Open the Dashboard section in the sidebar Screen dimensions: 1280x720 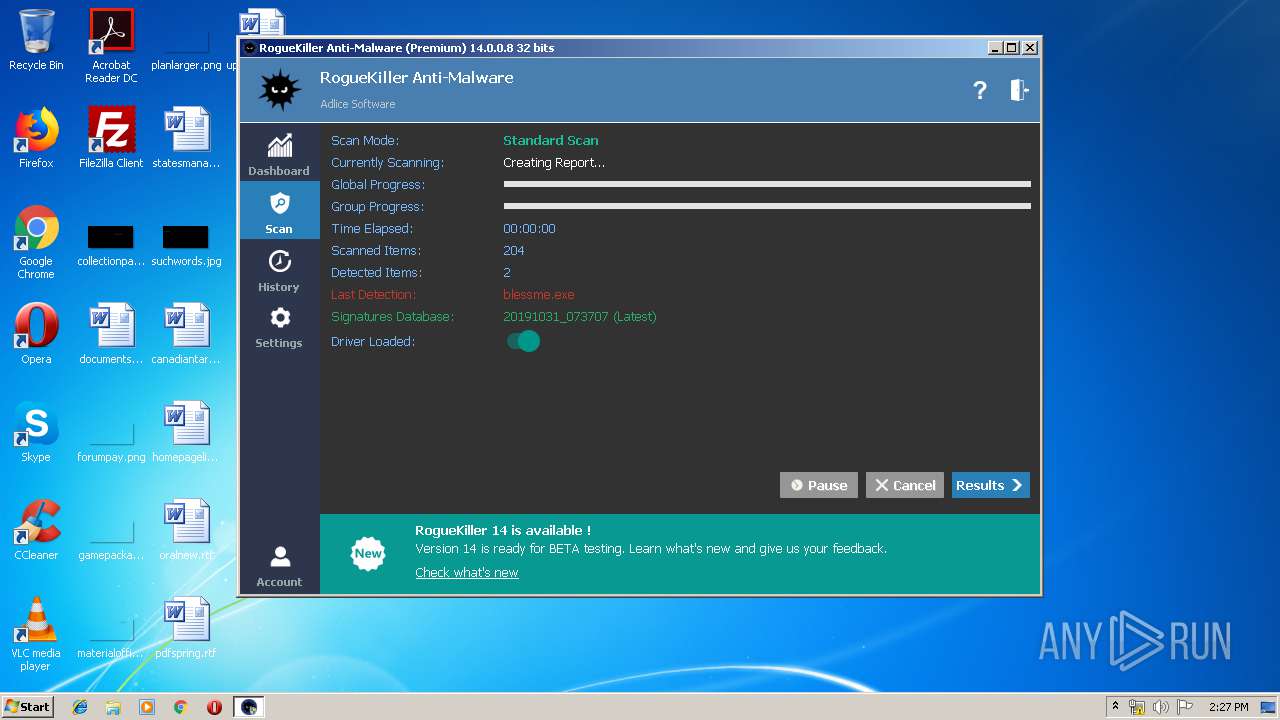pyautogui.click(x=279, y=154)
